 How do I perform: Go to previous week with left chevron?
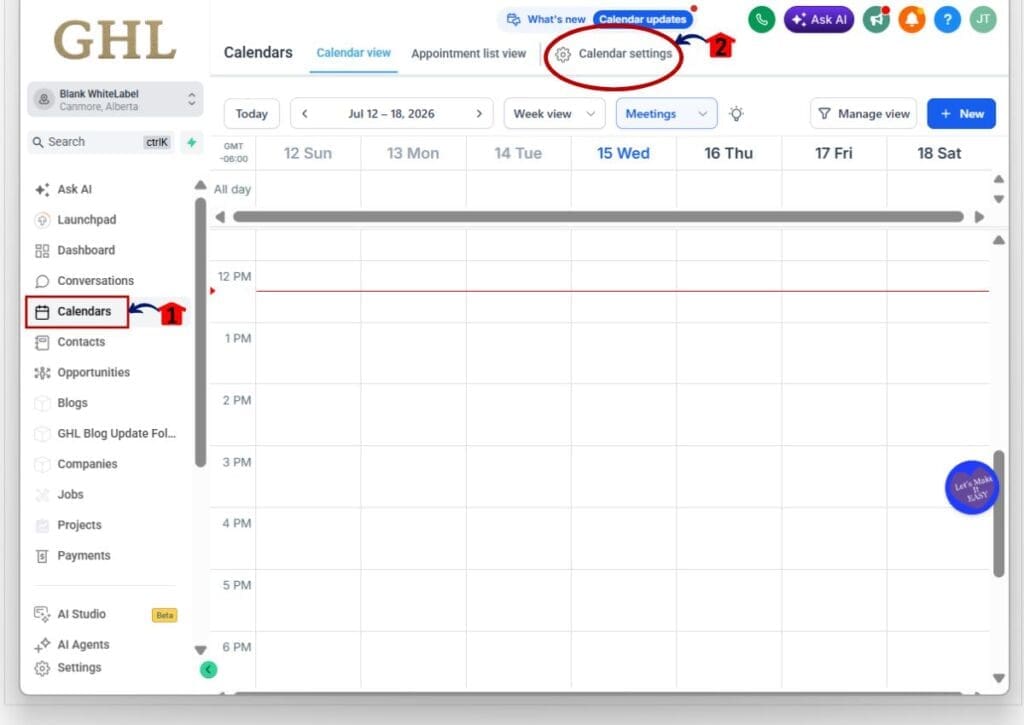(x=304, y=114)
